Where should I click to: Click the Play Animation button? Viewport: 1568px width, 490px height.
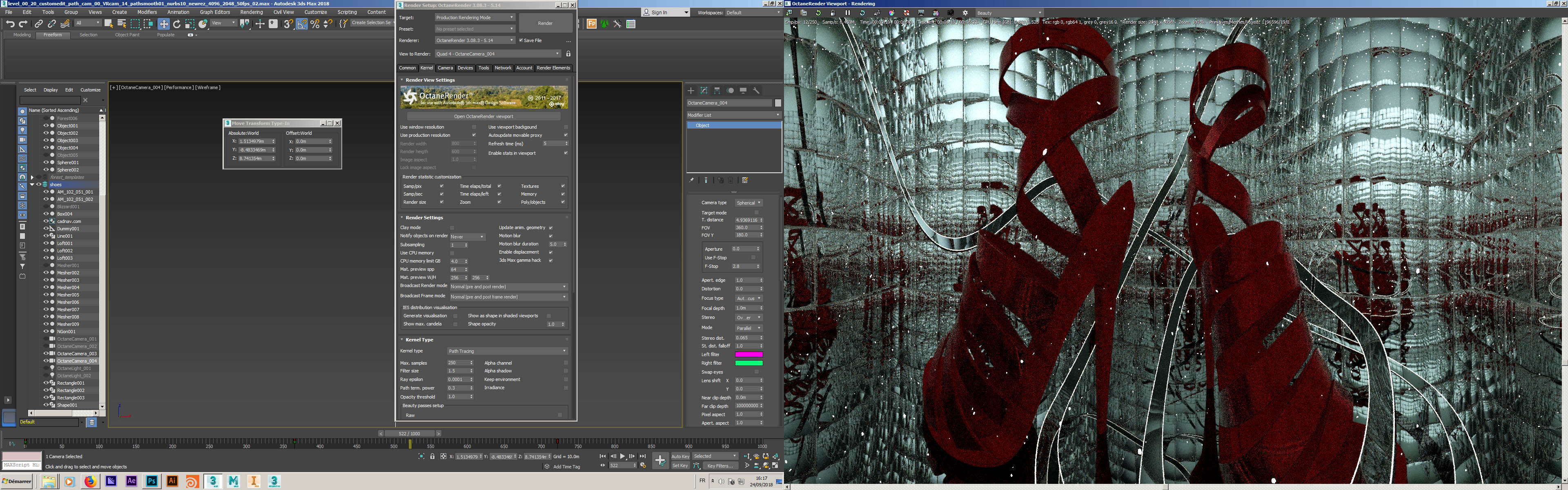pos(622,456)
